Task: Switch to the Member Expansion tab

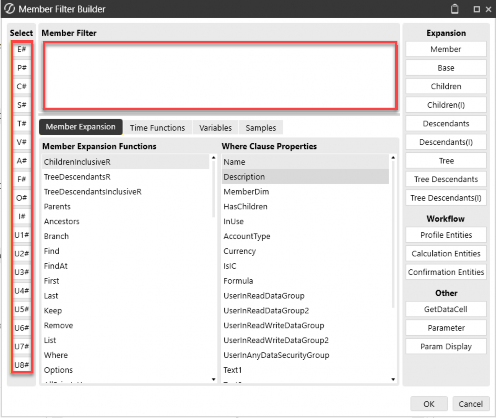Action: 81,127
